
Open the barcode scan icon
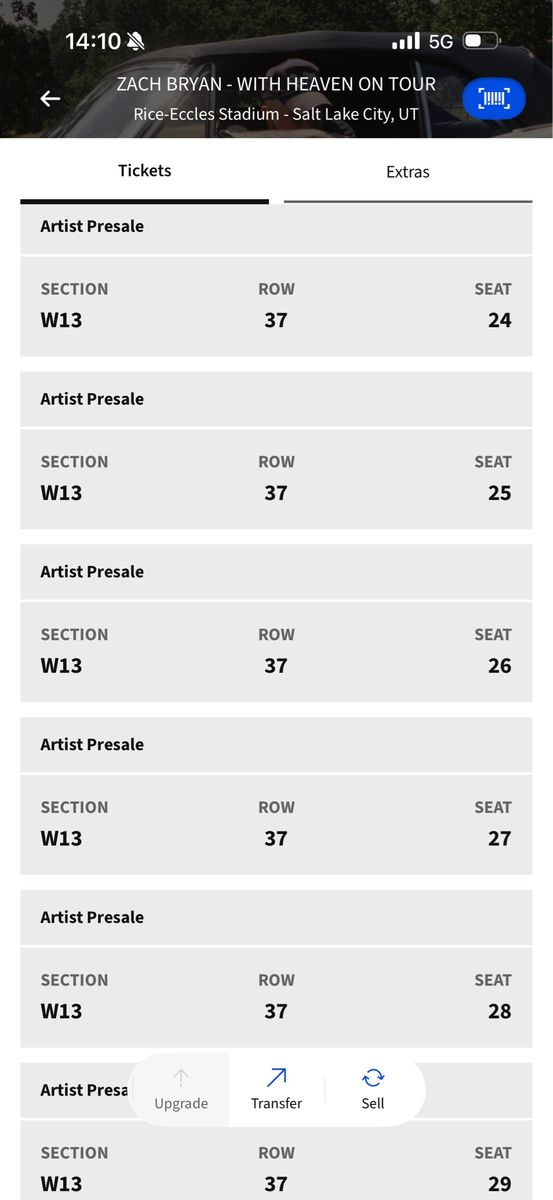point(494,98)
